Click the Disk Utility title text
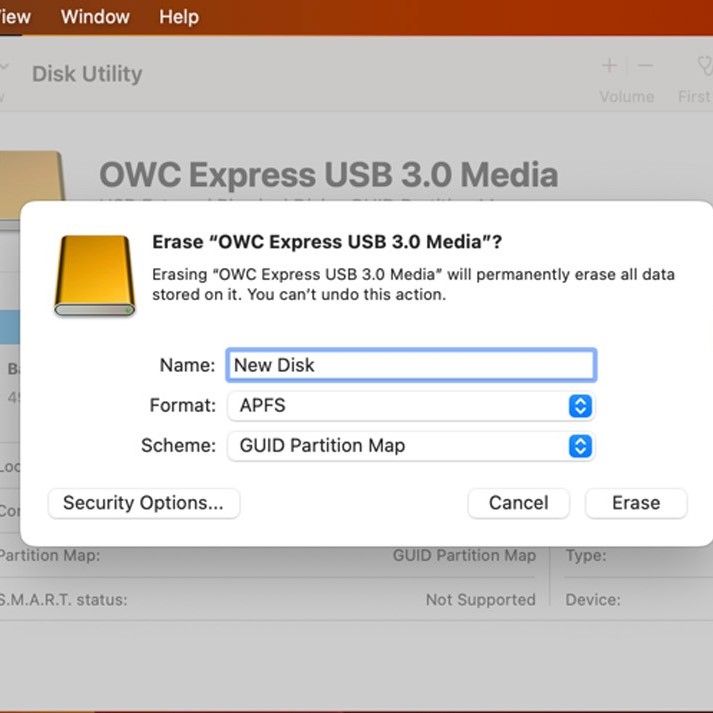 pos(87,74)
